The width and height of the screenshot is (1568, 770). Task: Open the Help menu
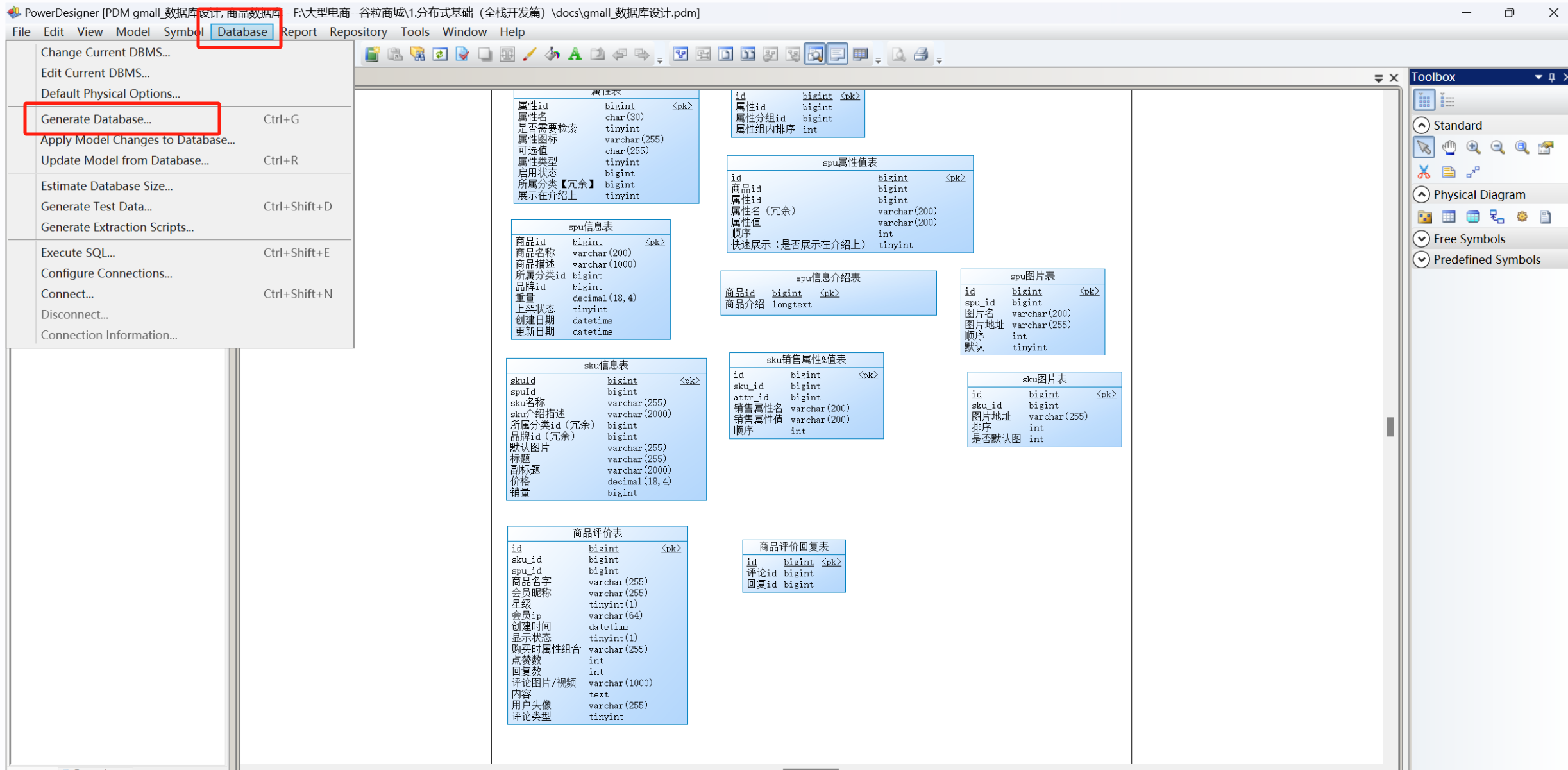(512, 31)
